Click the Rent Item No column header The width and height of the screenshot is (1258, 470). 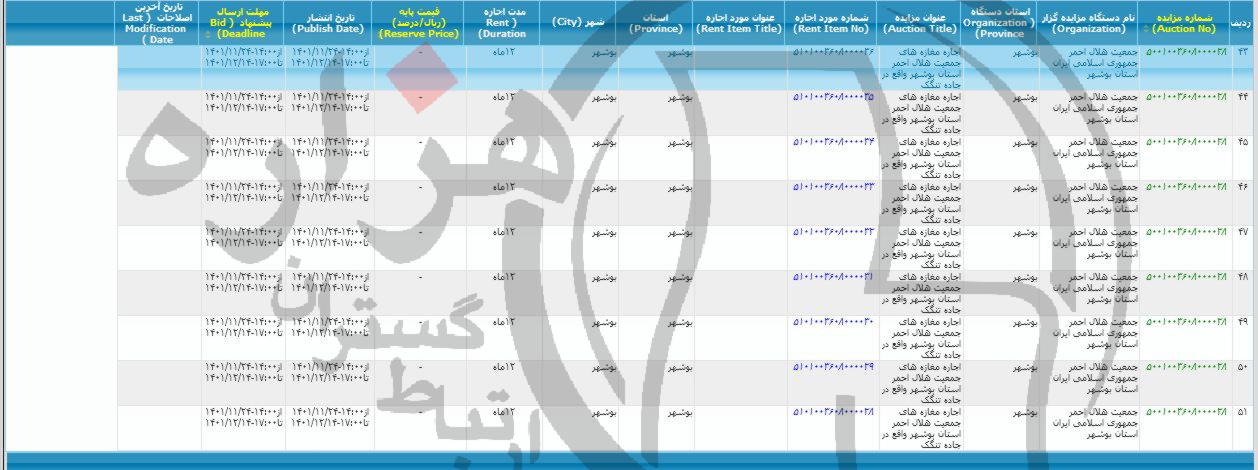[x=833, y=23]
